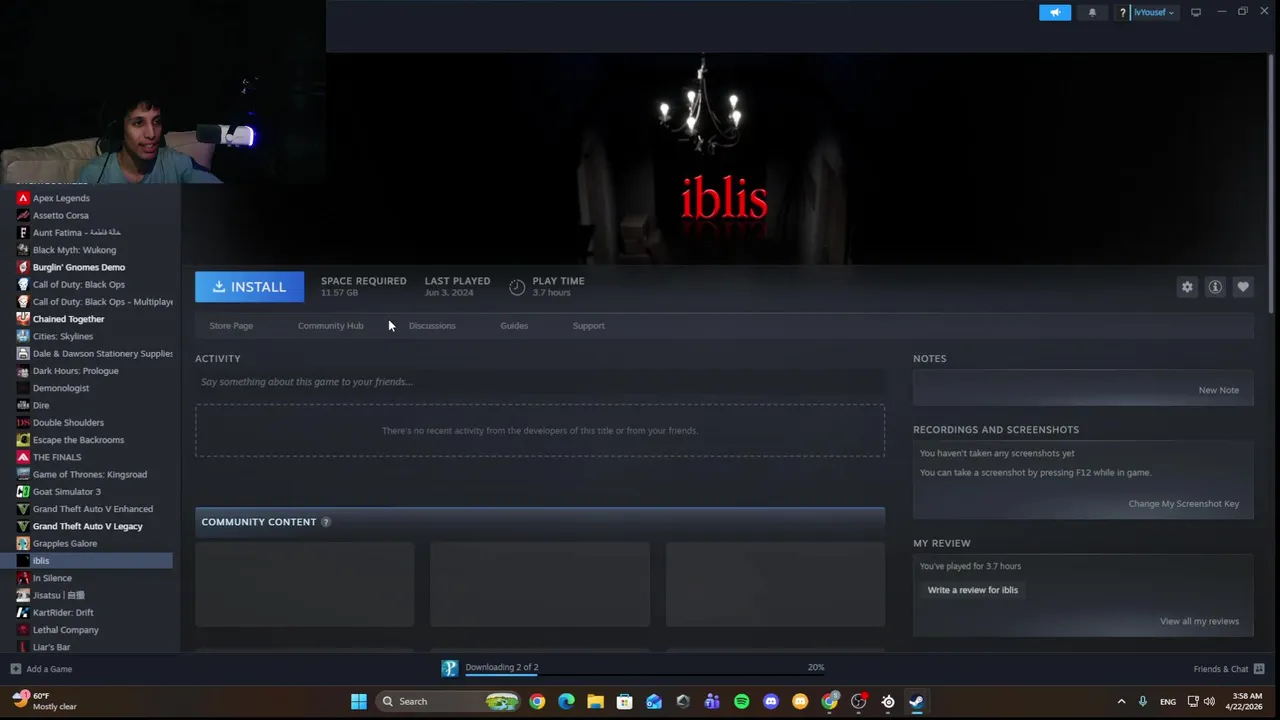
Task: Open Friends & Chat
Action: click(x=1228, y=669)
